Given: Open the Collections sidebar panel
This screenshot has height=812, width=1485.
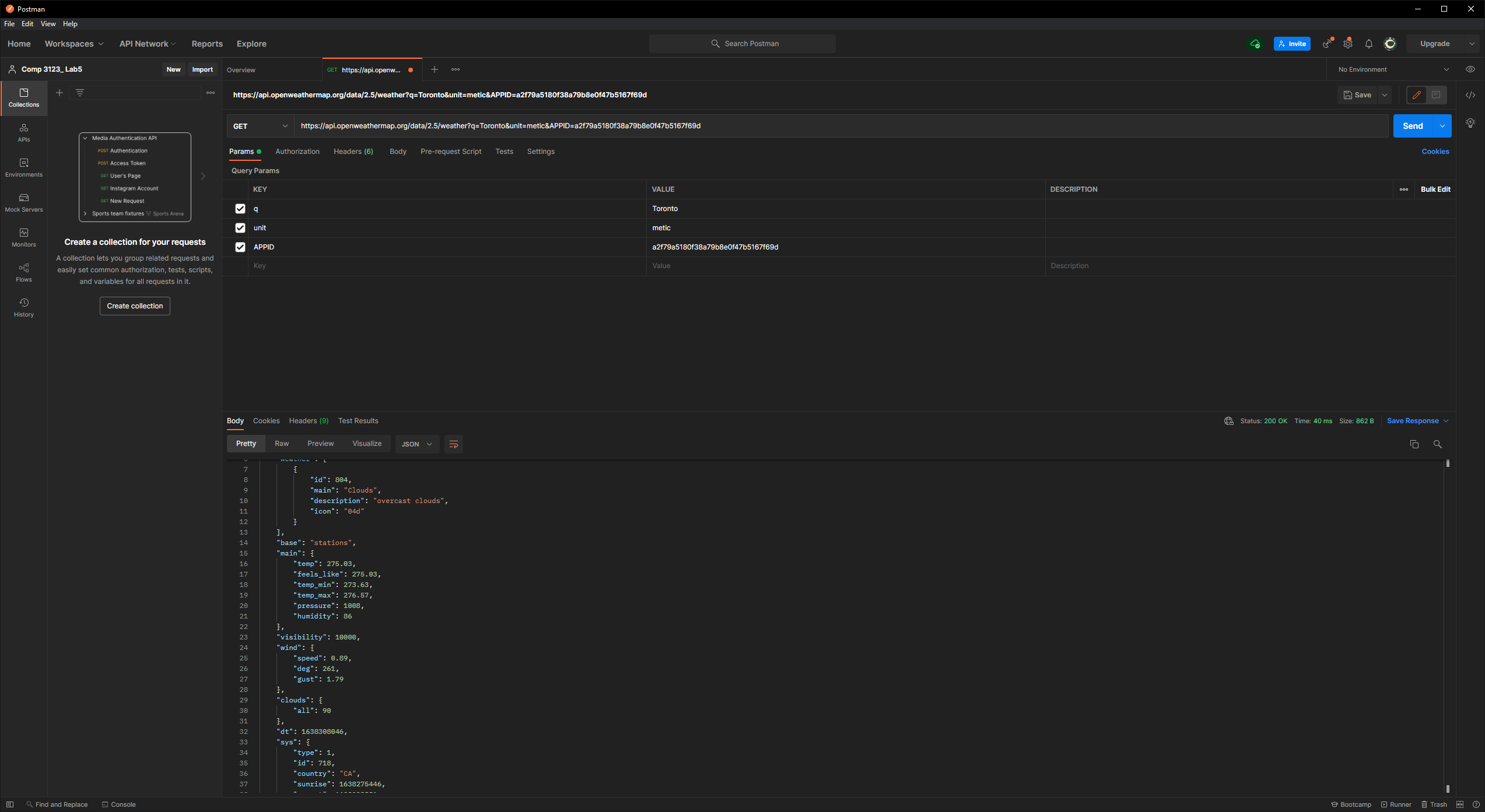Looking at the screenshot, I should coord(24,98).
